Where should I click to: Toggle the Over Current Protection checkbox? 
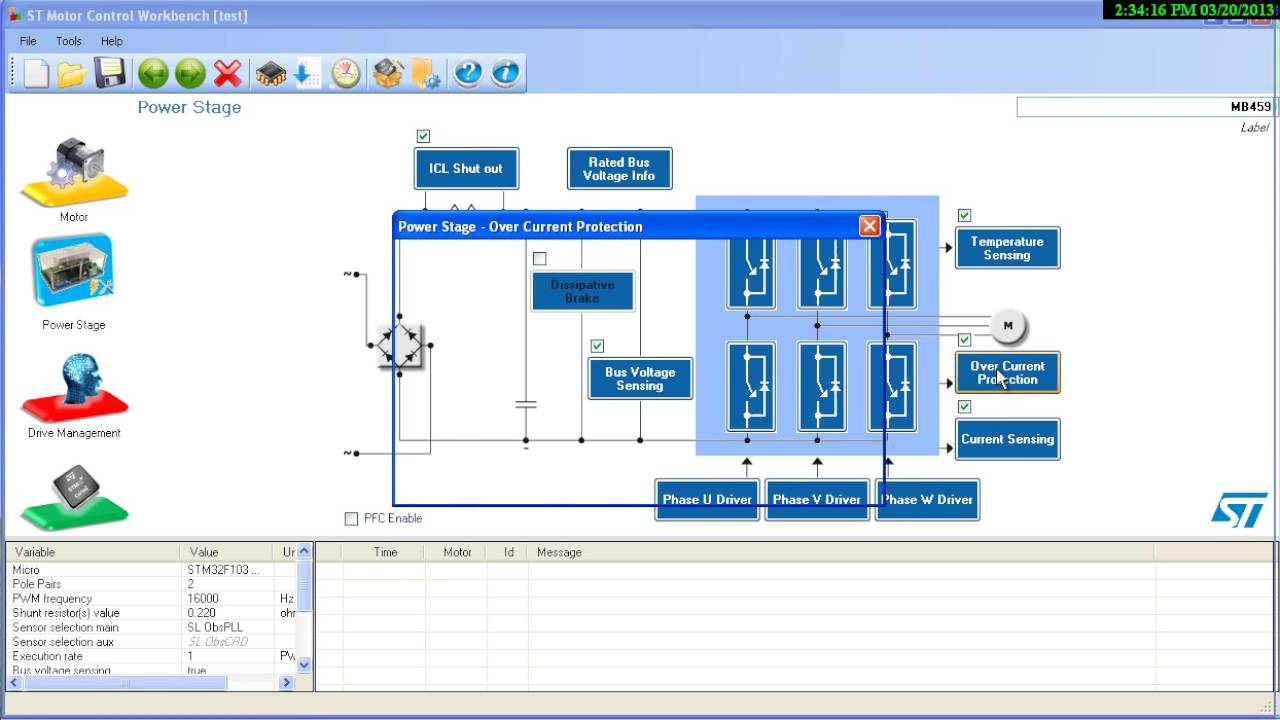(964, 340)
